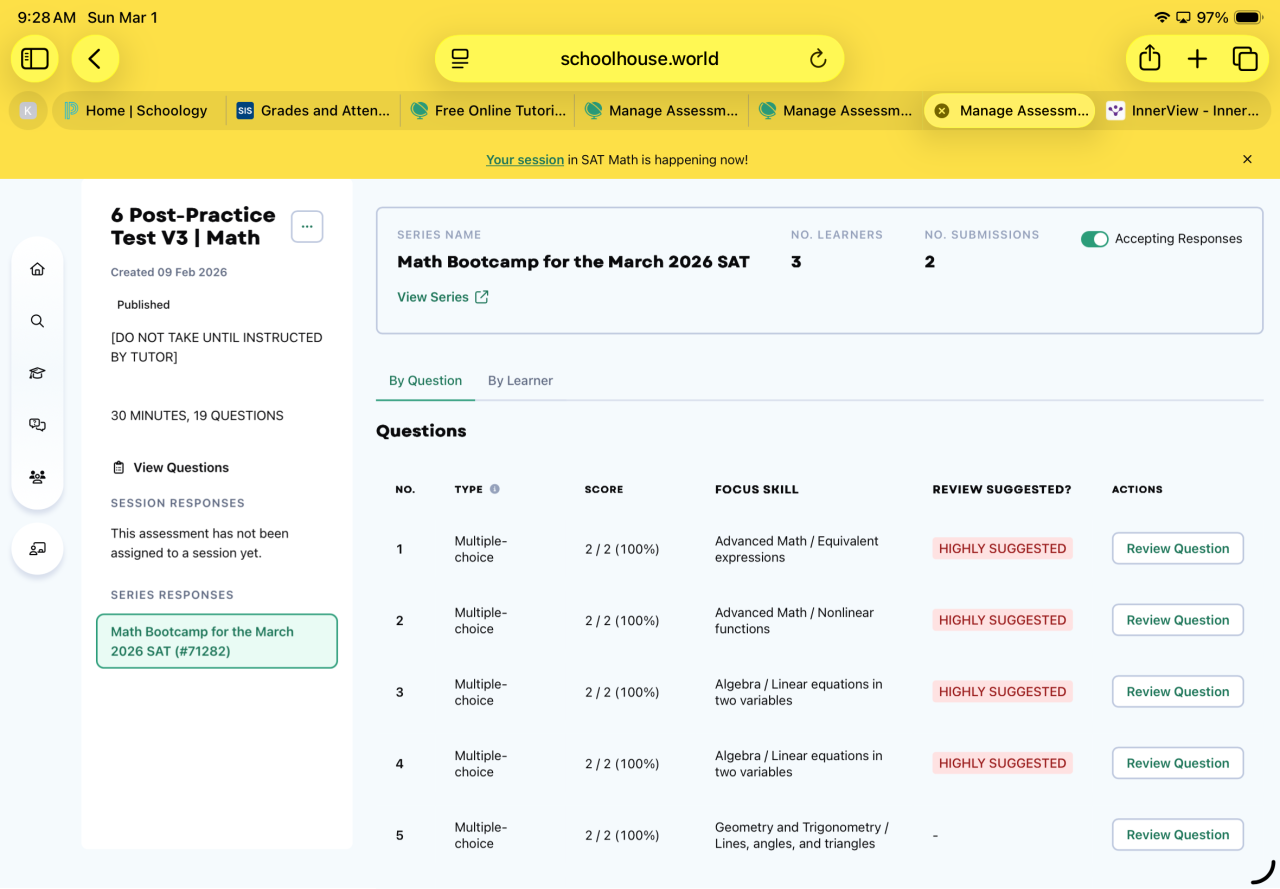Click the tutor dashboard sidebar icon
Viewport: 1280px width, 889px height.
(37, 548)
